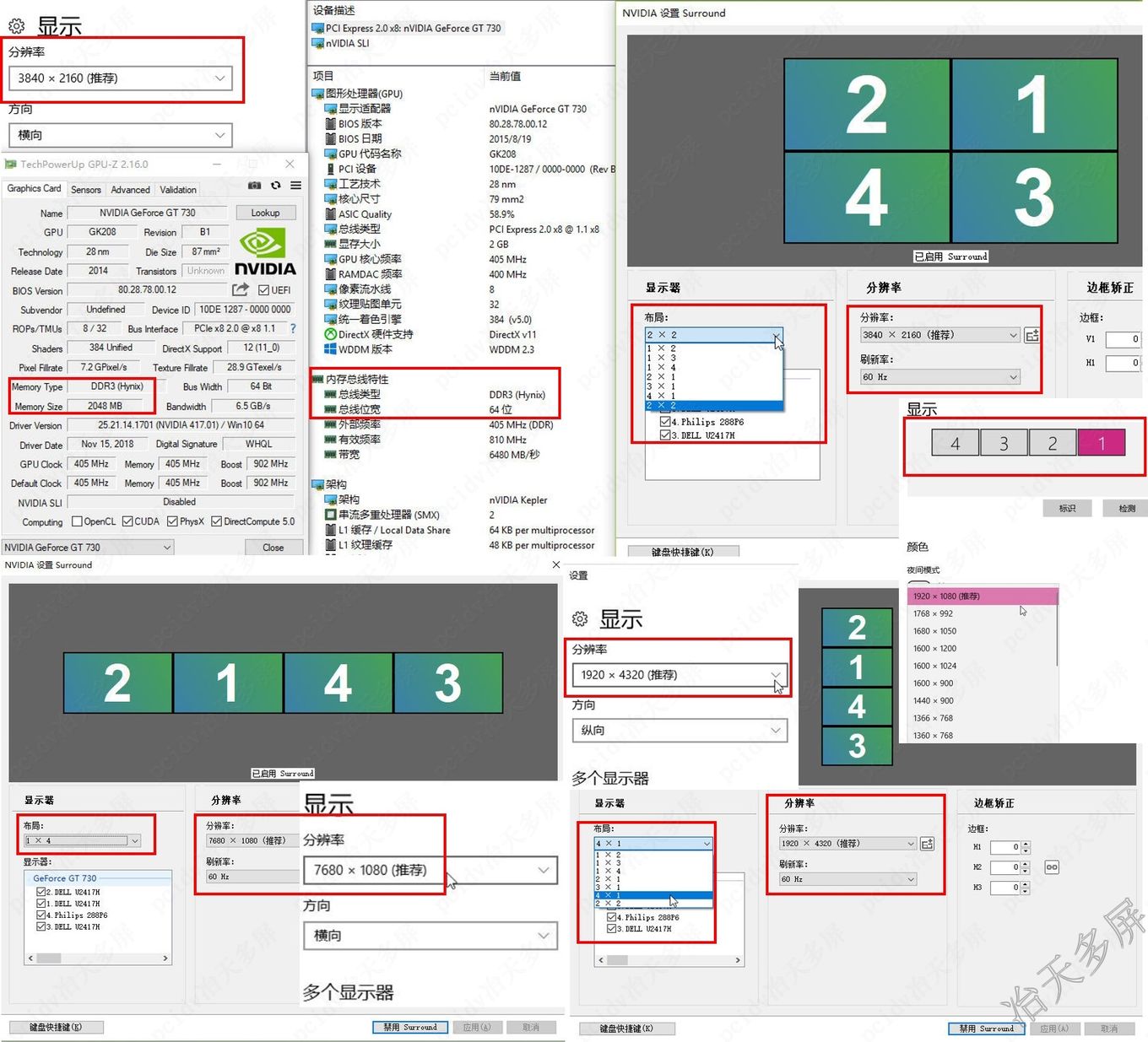Open the GPU-Z NVIDIA GeForce GT 730 selector dropdown
Image resolution: width=1148 pixels, height=1042 pixels.
[x=87, y=548]
